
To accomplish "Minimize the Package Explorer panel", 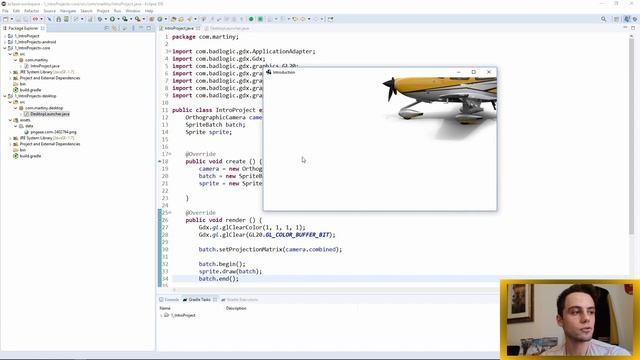I will click(141, 28).
